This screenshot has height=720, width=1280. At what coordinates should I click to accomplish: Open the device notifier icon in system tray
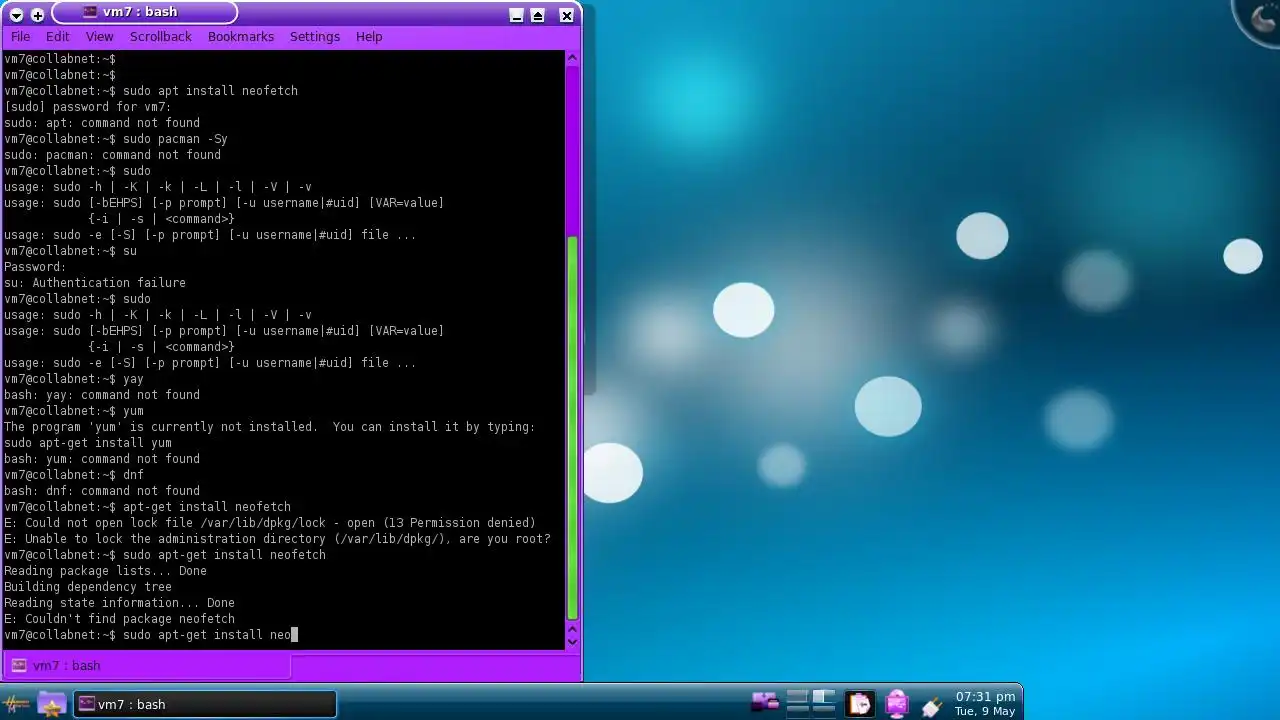[x=765, y=703]
